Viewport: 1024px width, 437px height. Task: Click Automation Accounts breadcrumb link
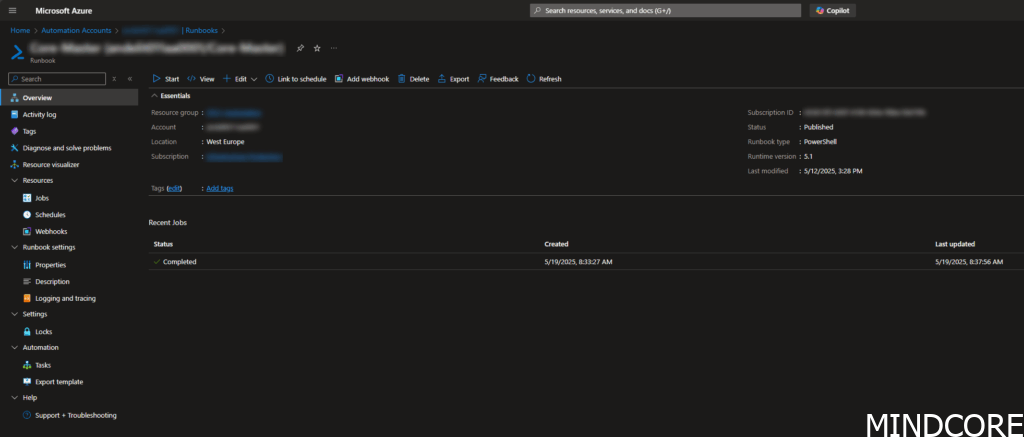(79, 31)
